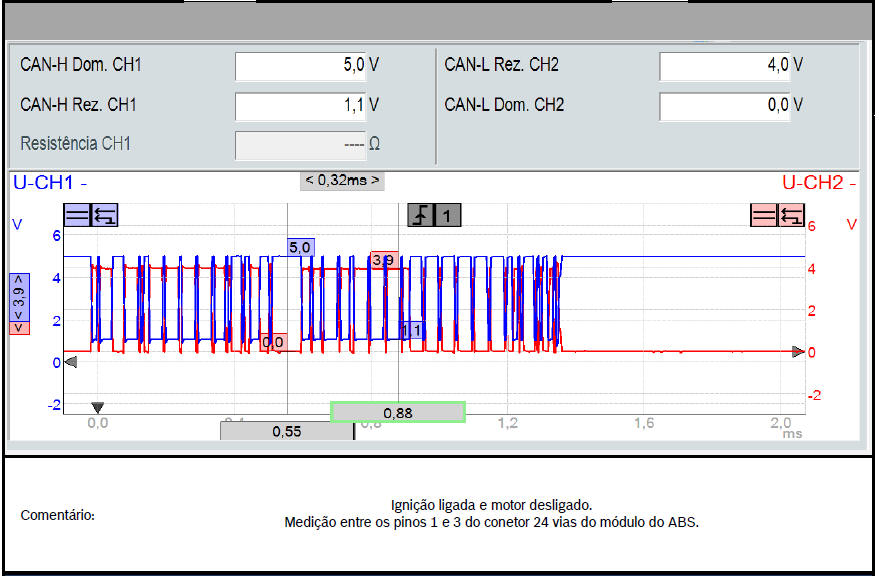This screenshot has width=879, height=576.
Task: Select the trigger channel 1 box
Action: click(448, 214)
